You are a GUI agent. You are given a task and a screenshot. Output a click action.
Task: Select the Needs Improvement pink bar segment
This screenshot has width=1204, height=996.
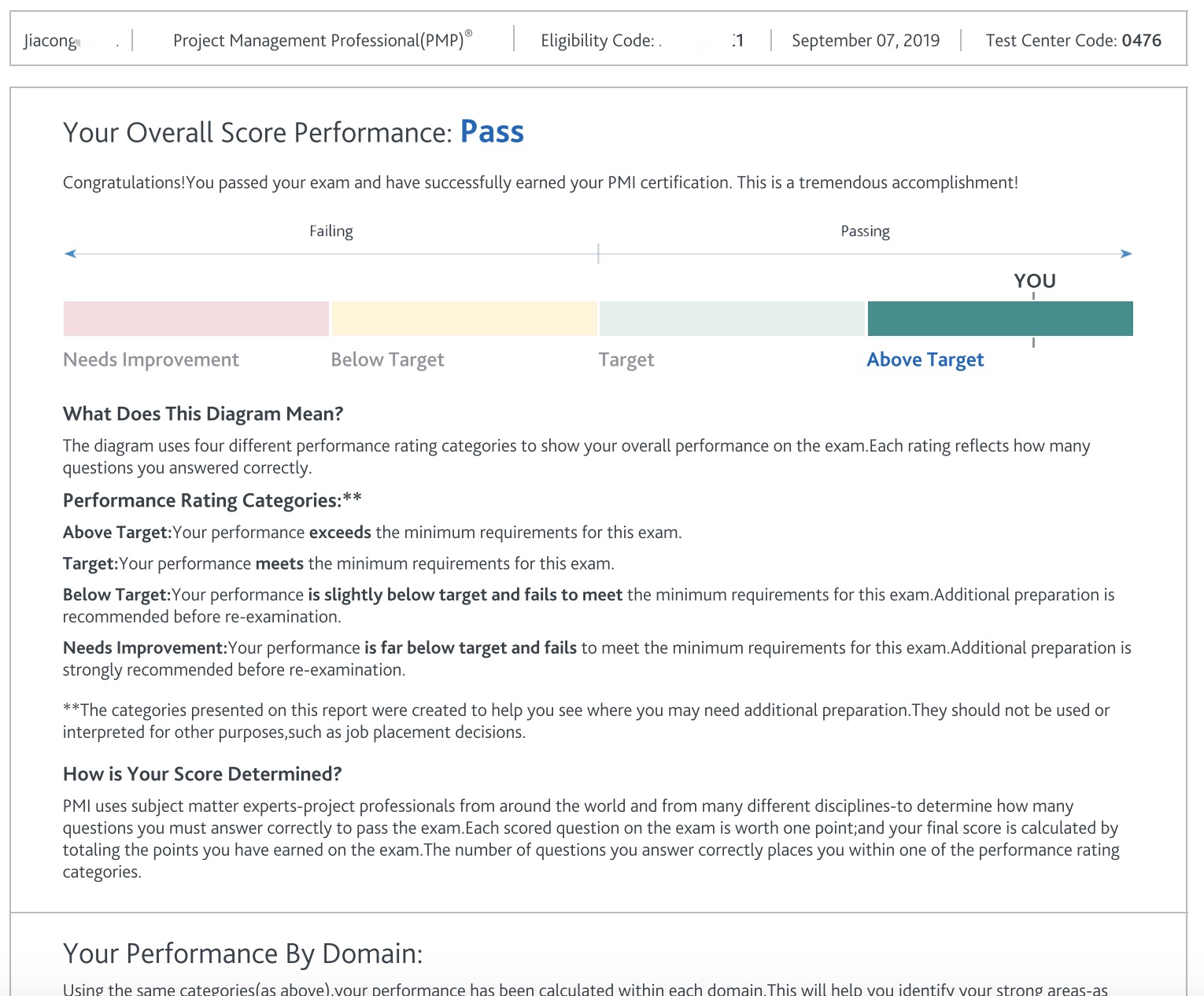(196, 319)
